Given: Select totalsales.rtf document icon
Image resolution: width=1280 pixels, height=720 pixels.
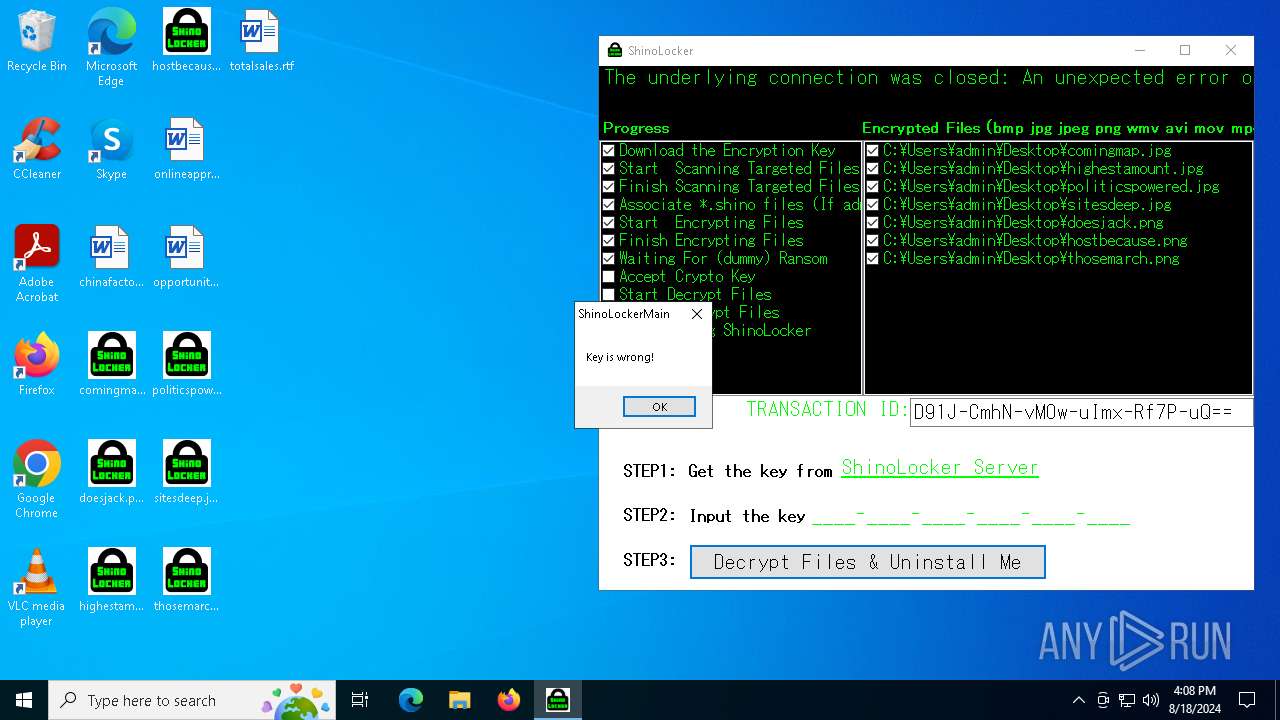Looking at the screenshot, I should coord(261,41).
